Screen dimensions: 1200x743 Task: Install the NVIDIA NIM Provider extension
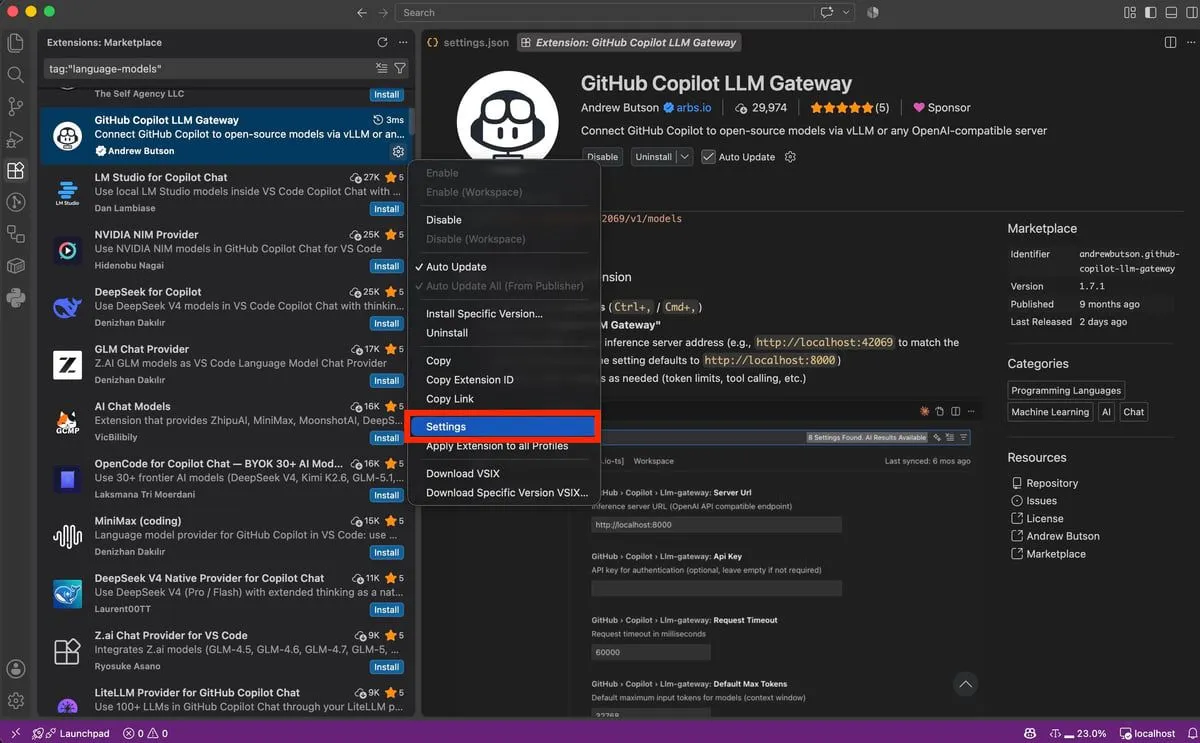tap(387, 266)
